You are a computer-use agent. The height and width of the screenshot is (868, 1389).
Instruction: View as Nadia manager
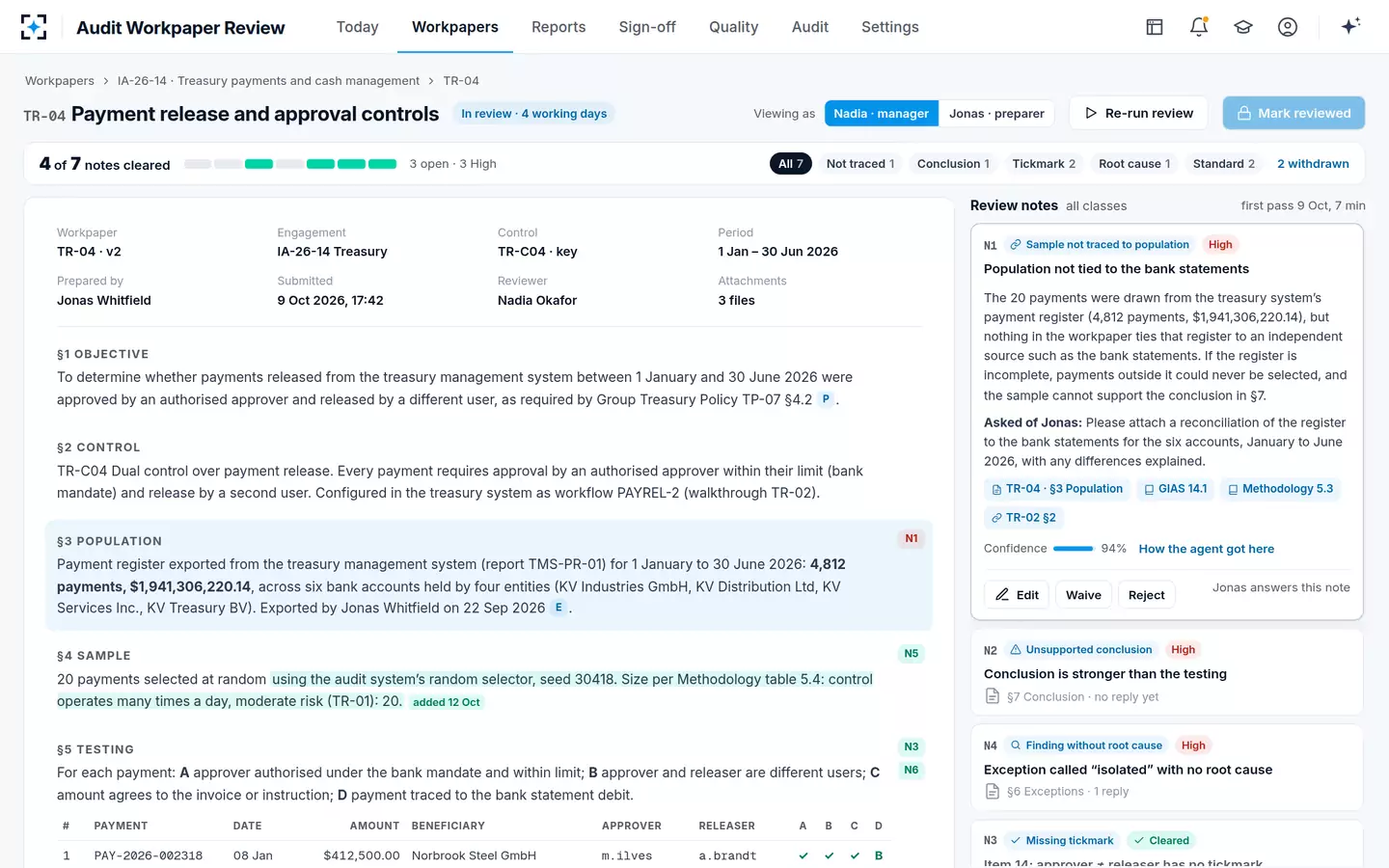coord(881,114)
